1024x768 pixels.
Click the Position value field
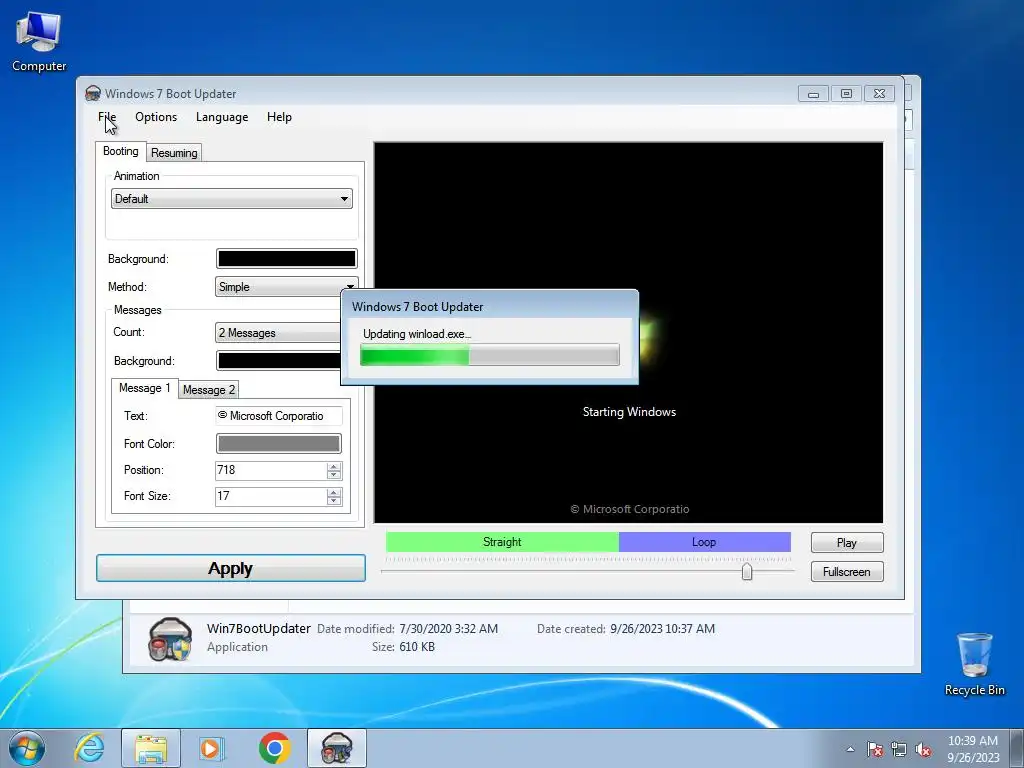(x=271, y=470)
